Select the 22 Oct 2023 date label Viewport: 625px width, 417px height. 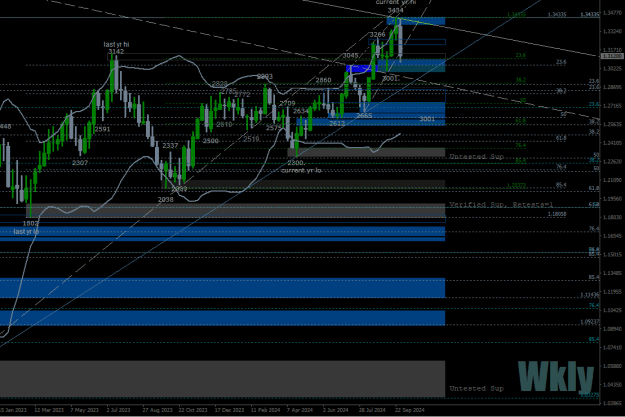[193, 410]
